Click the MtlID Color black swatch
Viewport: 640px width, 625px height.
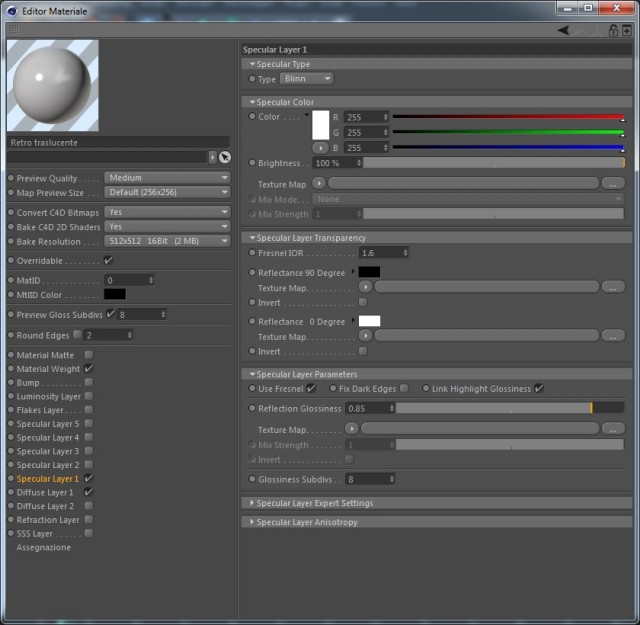115,294
